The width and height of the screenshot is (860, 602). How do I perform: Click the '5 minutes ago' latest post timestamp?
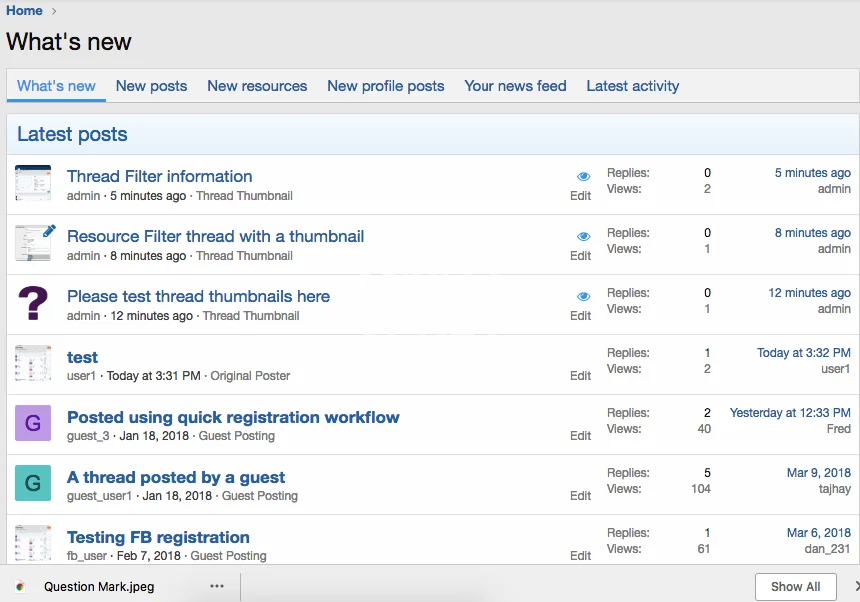812,173
